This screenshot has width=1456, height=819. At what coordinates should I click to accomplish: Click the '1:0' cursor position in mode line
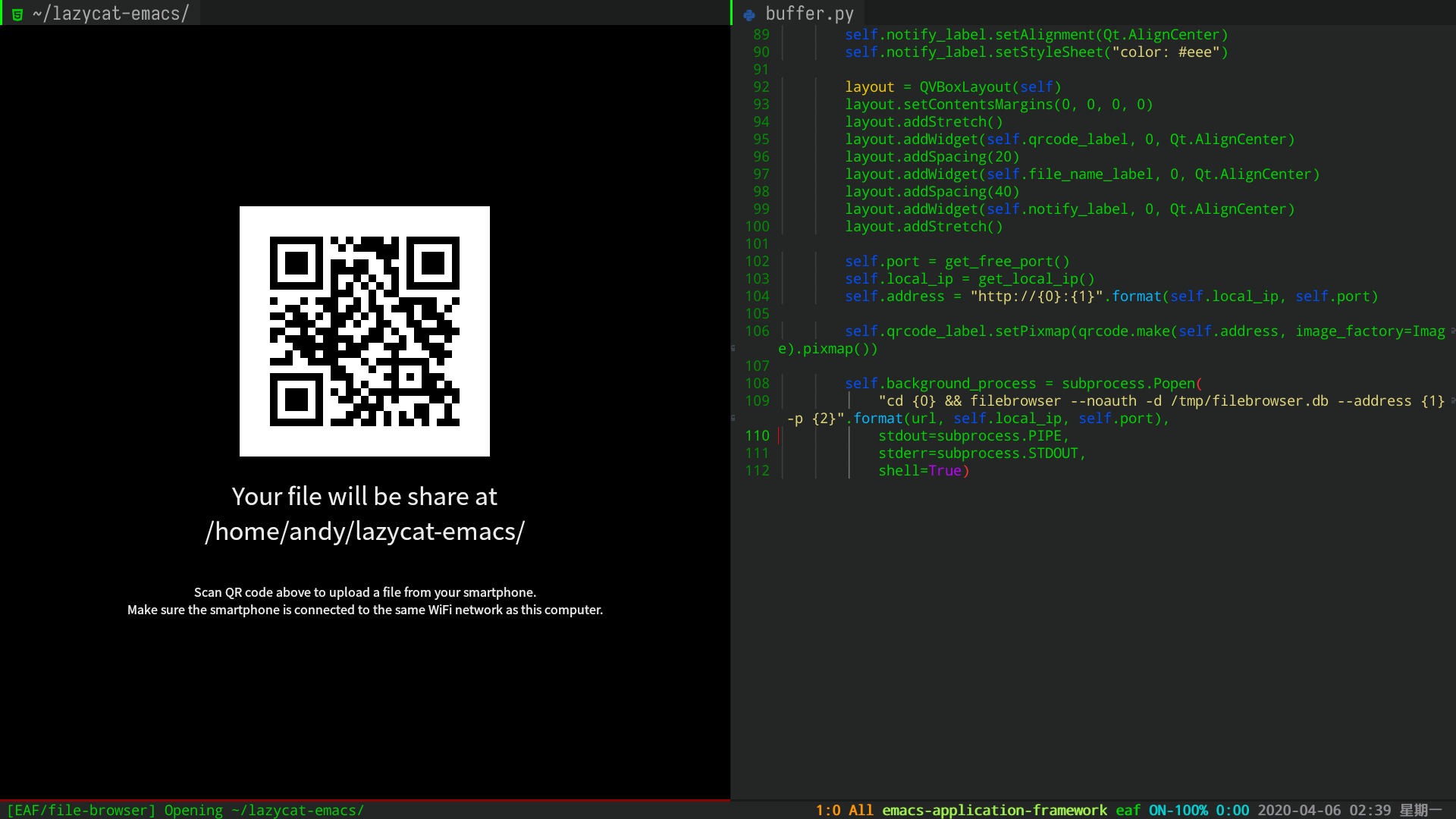[827, 810]
